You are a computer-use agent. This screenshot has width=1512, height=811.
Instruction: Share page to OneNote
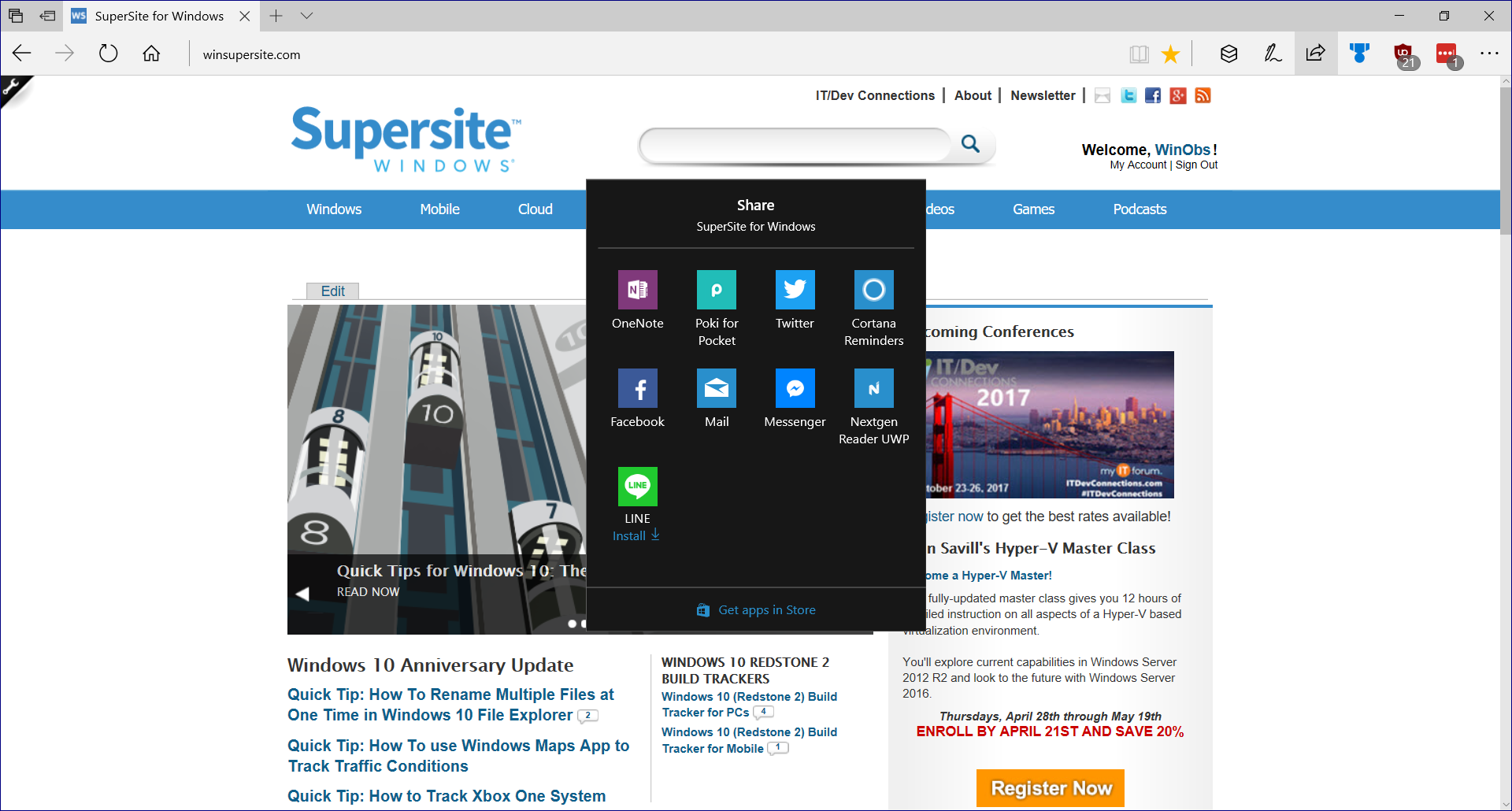pos(637,291)
